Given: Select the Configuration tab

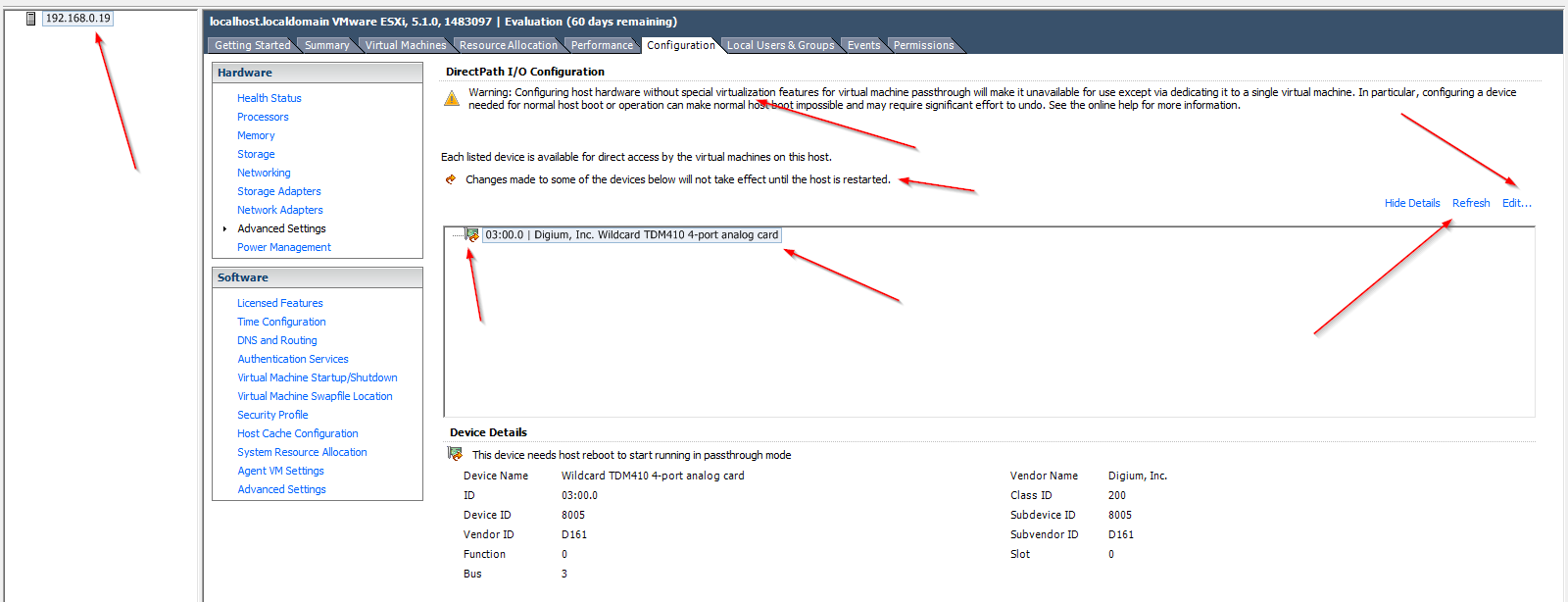Looking at the screenshot, I should [x=681, y=45].
